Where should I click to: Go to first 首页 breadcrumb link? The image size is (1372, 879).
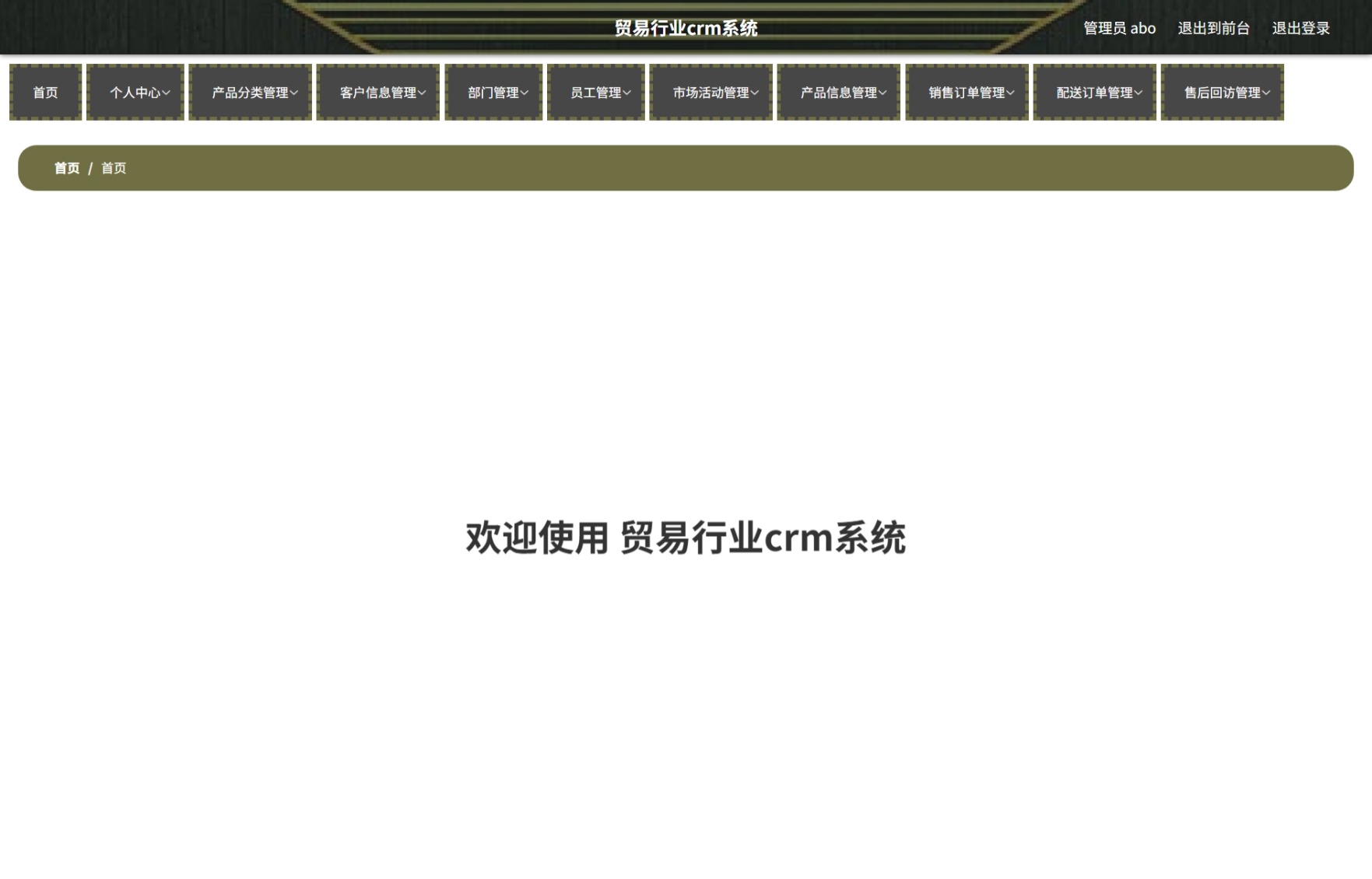pos(67,168)
